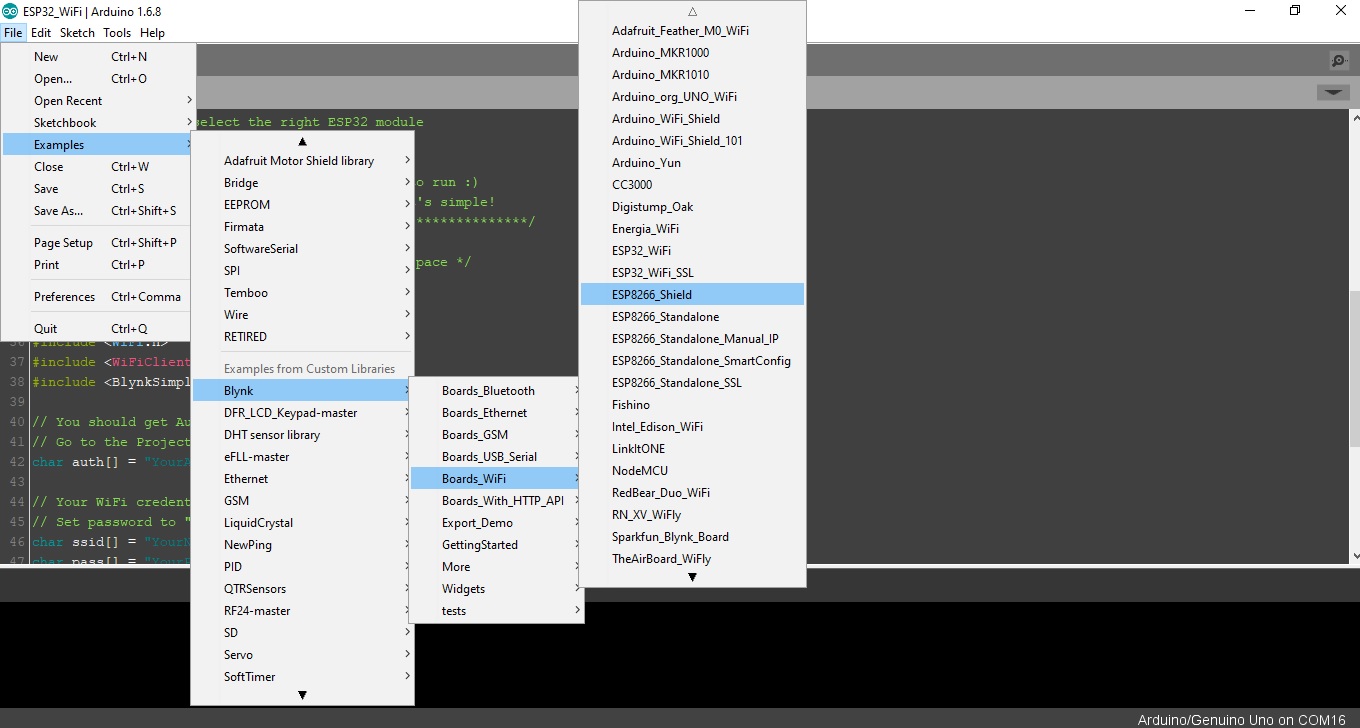Viewport: 1360px width, 728px height.
Task: Open Boards_USB_Serial in Blynk submenu
Action: pyautogui.click(x=496, y=457)
